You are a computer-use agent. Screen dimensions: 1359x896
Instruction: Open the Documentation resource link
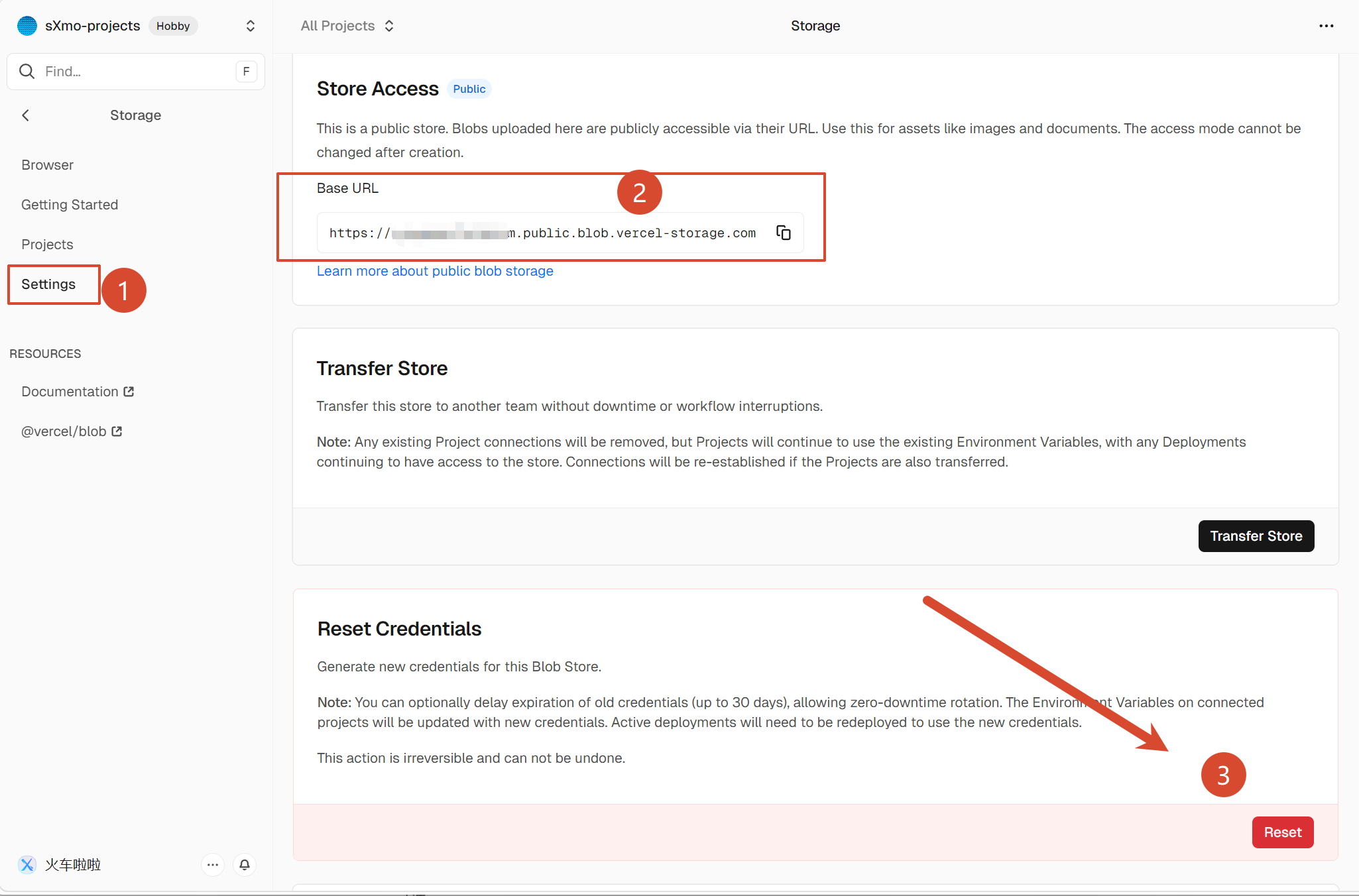coord(78,392)
